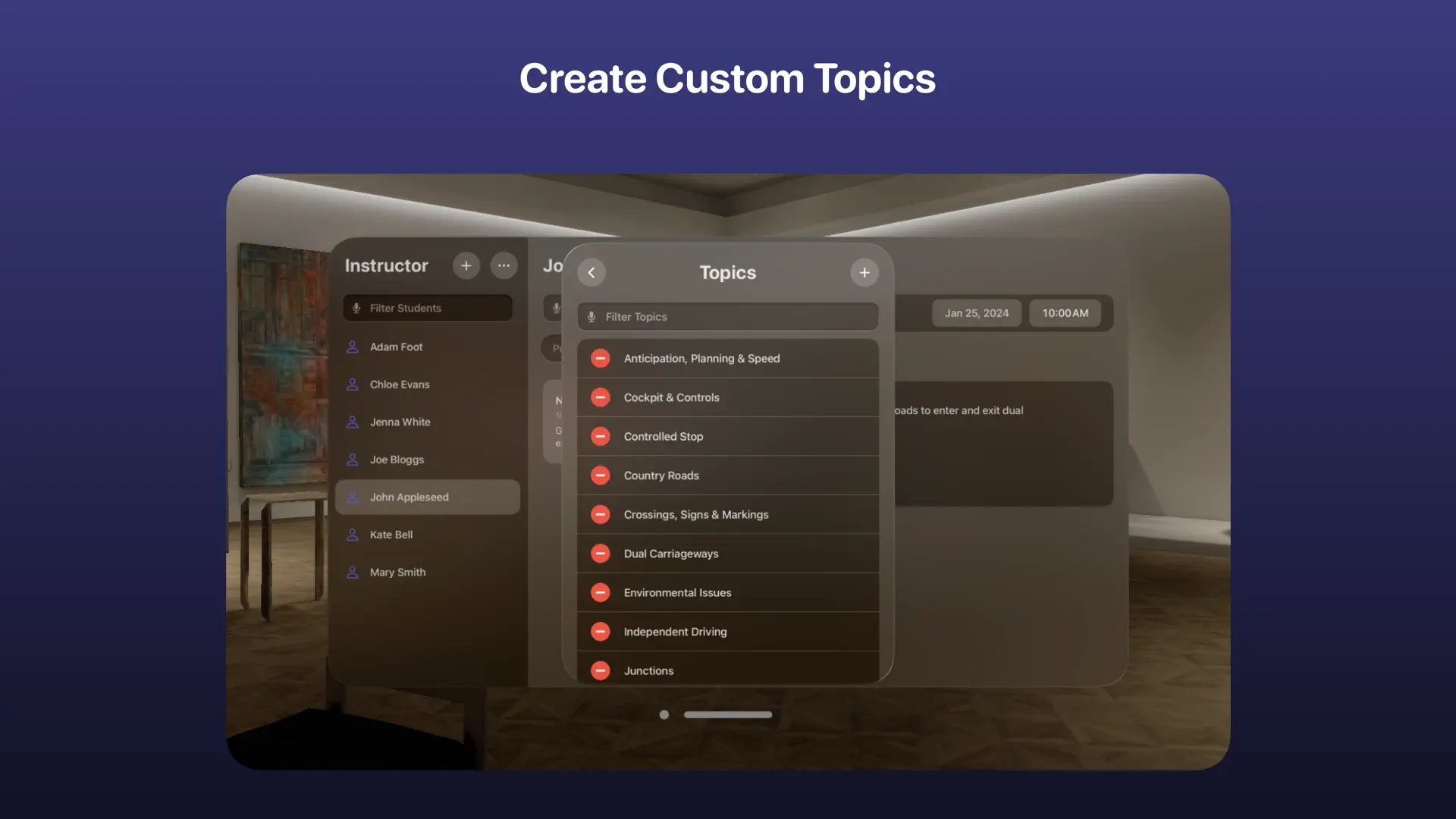
Task: Click inside the Filter Topics search field
Action: pos(728,316)
